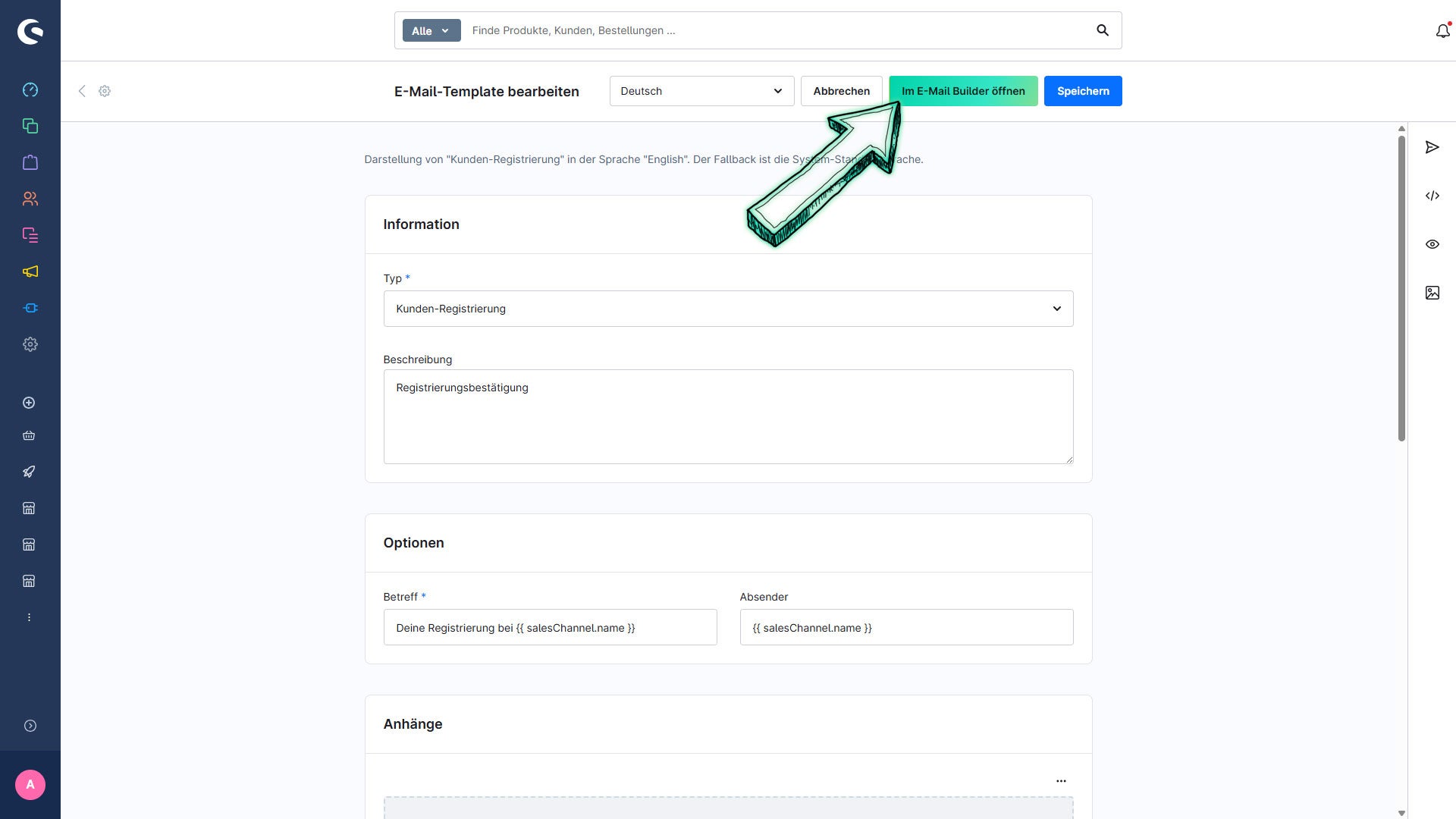The image size is (1456, 819).
Task: Open the rocket icon in sidebar
Action: point(29,472)
